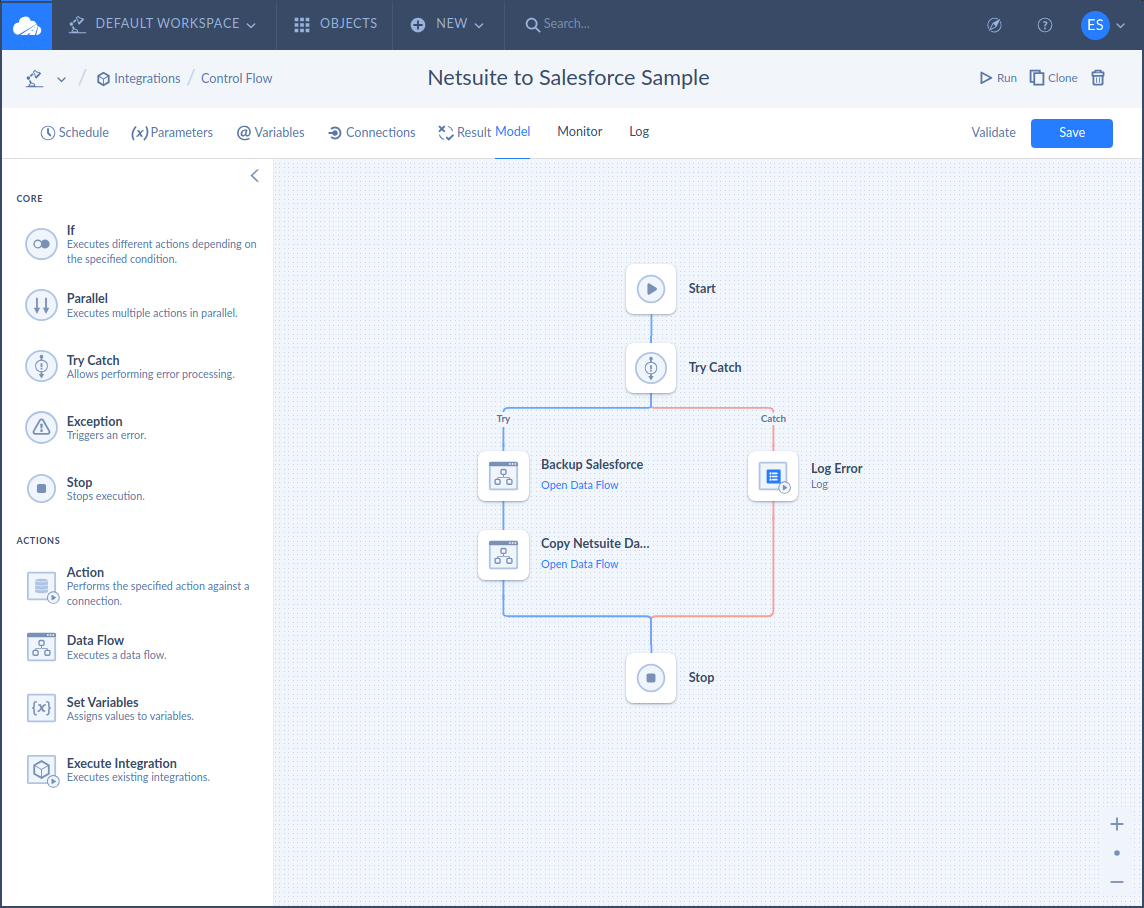The image size is (1144, 908).
Task: Select the Stop node on canvas
Action: (651, 678)
